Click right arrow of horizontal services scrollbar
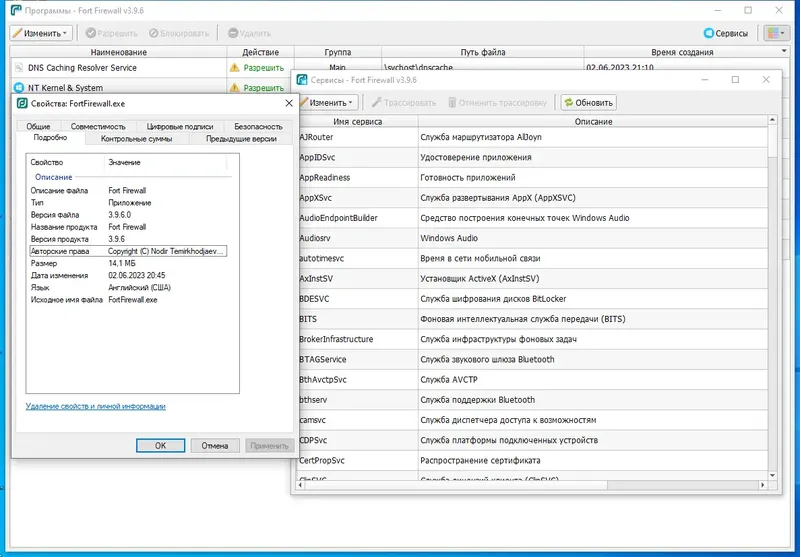The width and height of the screenshot is (800, 557). coord(762,485)
